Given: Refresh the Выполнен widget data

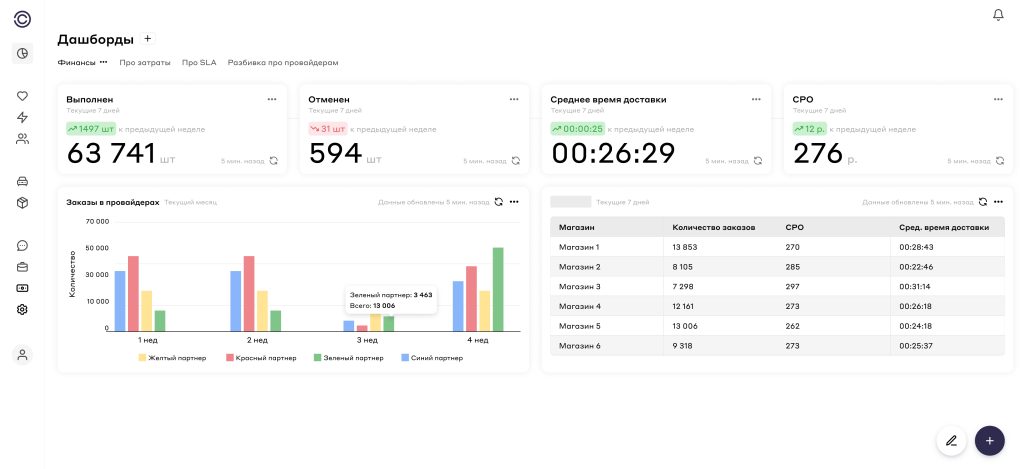Looking at the screenshot, I should [x=273, y=160].
